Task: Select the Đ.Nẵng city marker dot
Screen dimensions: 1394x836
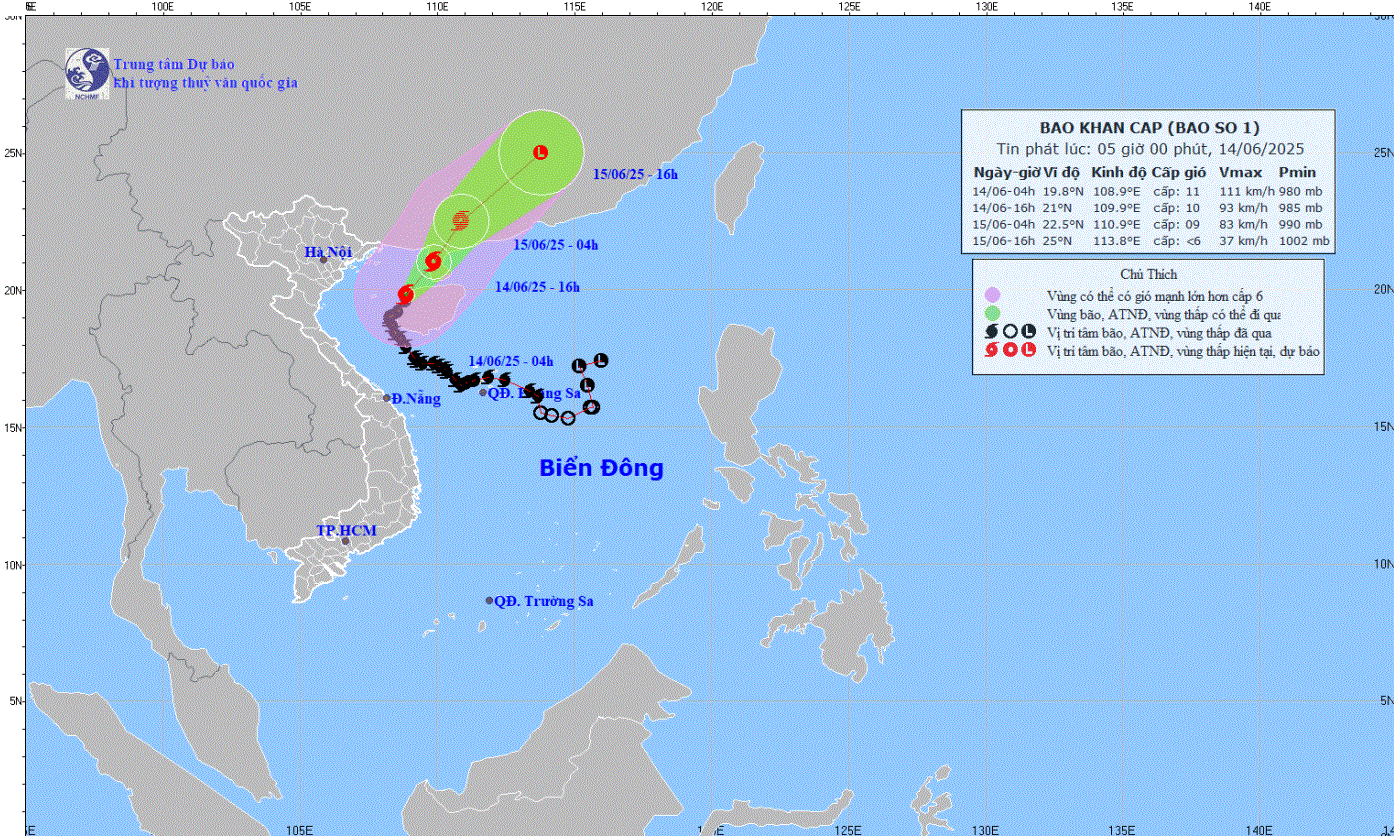Action: pyautogui.click(x=387, y=398)
